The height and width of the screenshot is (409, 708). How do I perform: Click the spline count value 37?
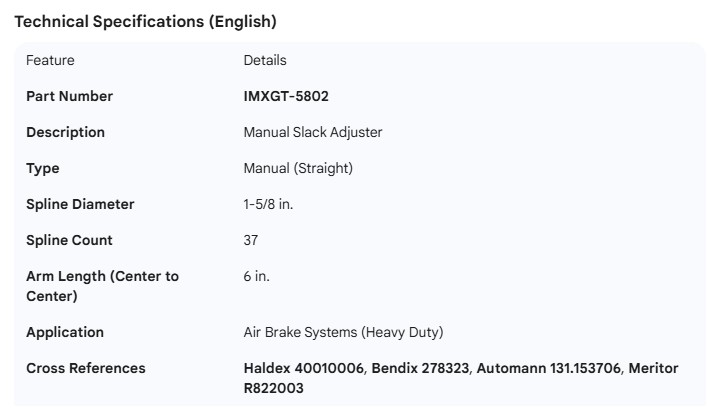(251, 240)
